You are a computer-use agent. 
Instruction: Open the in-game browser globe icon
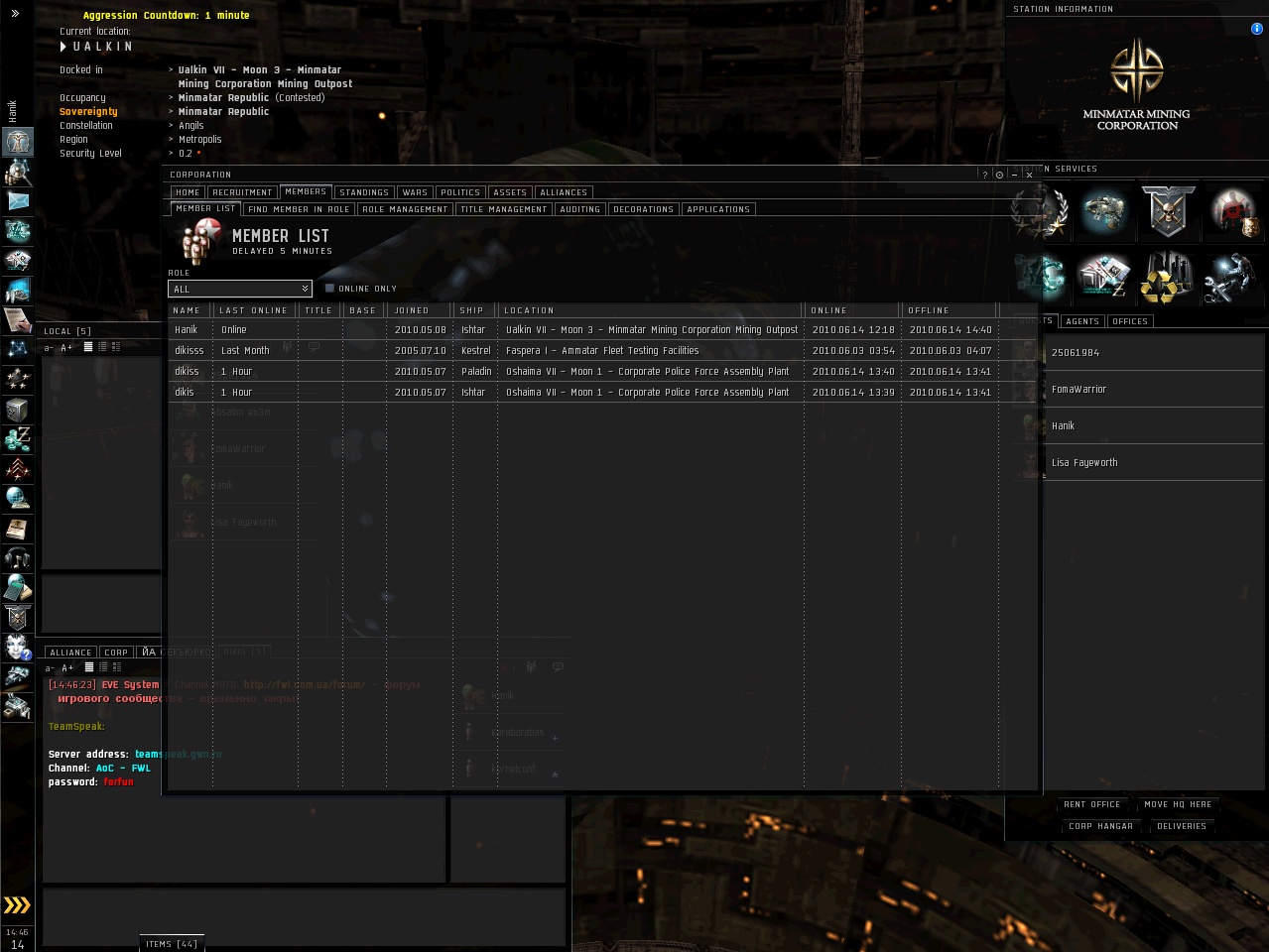17,498
